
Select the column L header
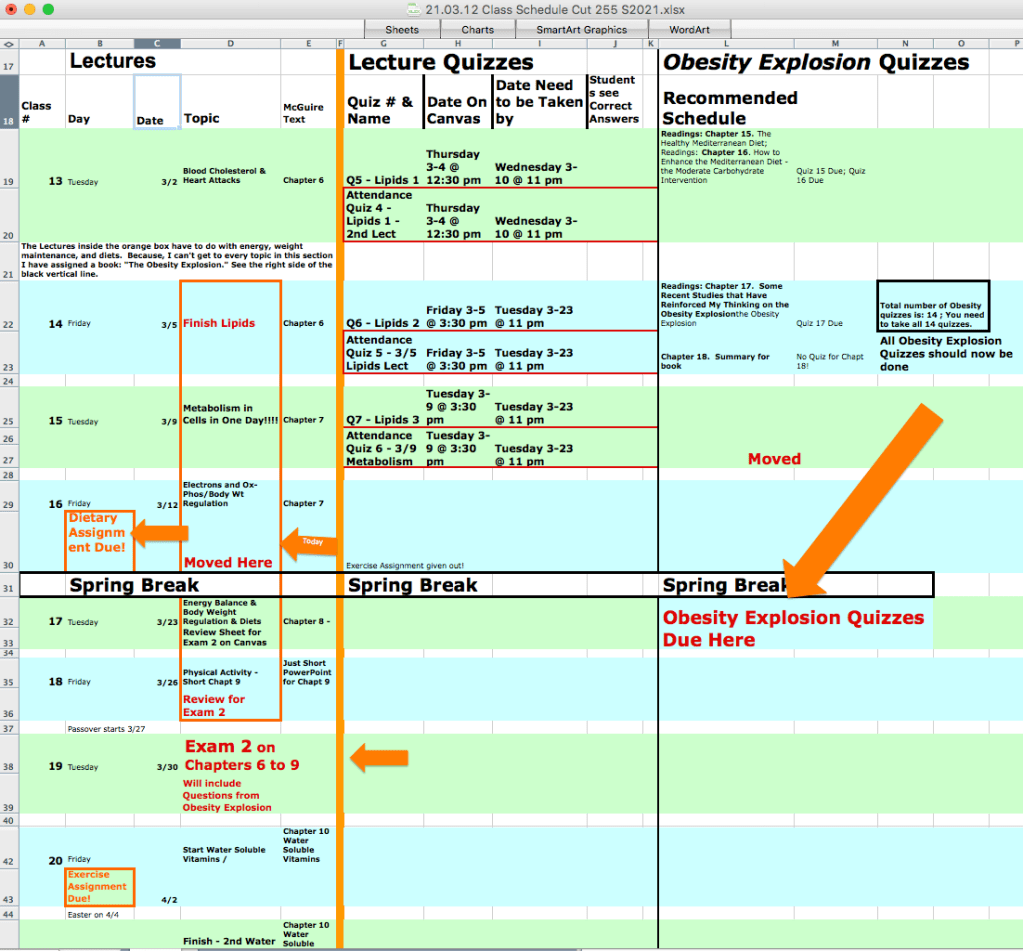(725, 44)
